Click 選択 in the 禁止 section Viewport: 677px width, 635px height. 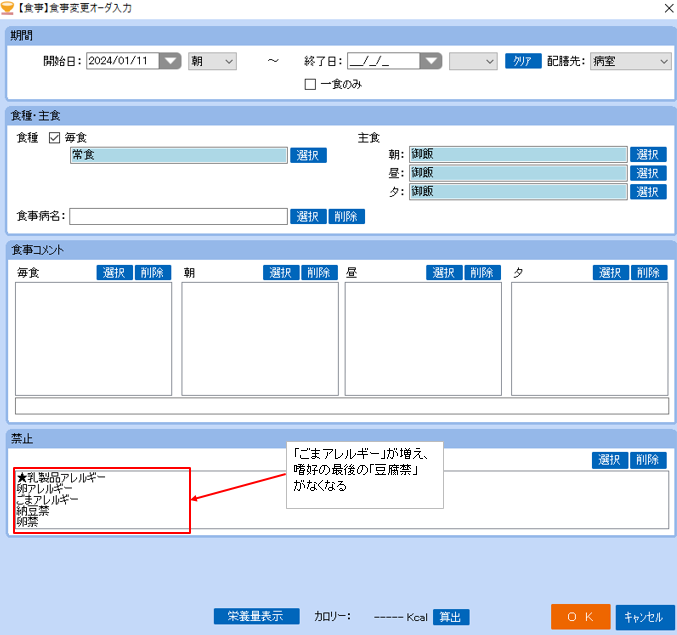click(x=610, y=460)
